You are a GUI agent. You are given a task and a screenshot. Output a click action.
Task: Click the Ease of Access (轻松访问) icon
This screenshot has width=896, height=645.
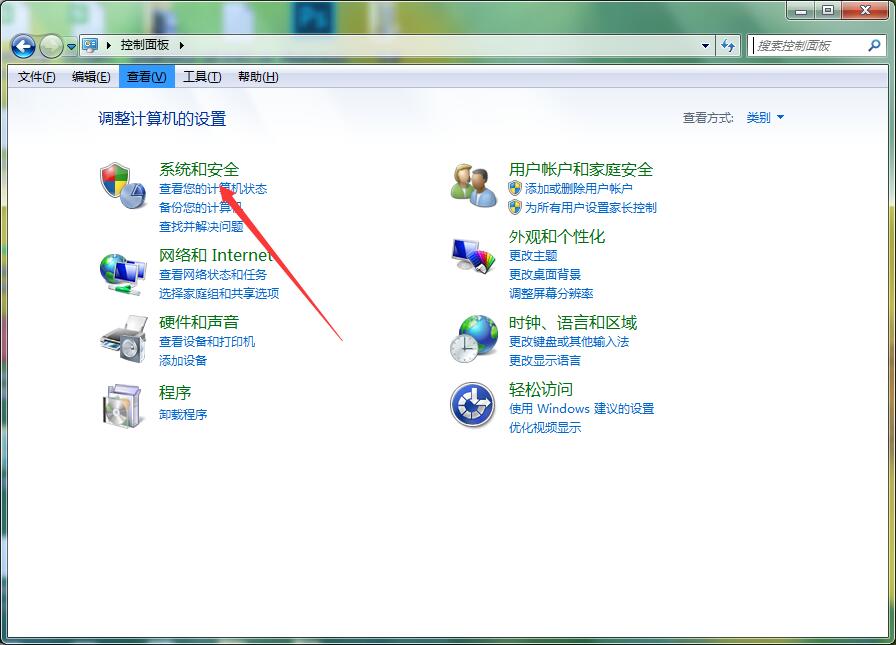pos(472,404)
